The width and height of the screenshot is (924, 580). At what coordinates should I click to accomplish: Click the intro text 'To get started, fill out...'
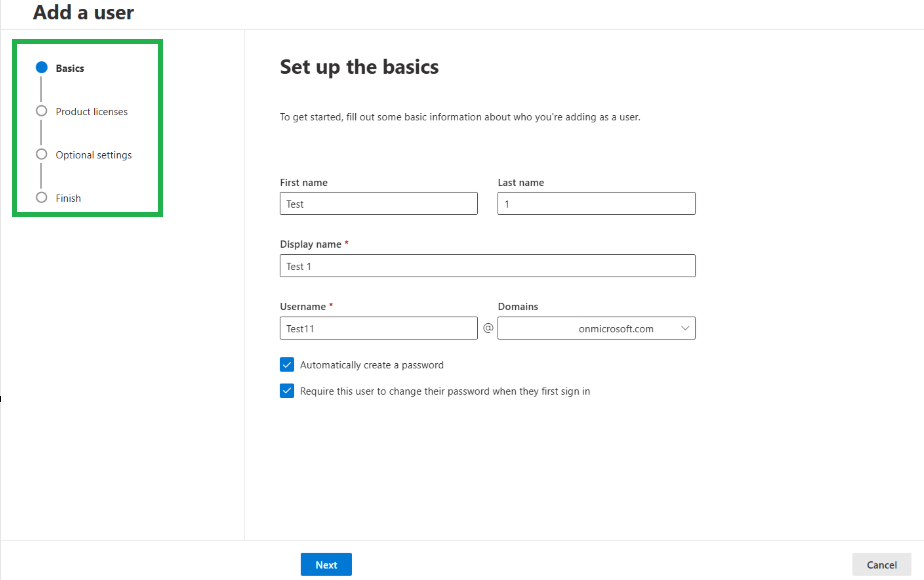click(x=460, y=117)
